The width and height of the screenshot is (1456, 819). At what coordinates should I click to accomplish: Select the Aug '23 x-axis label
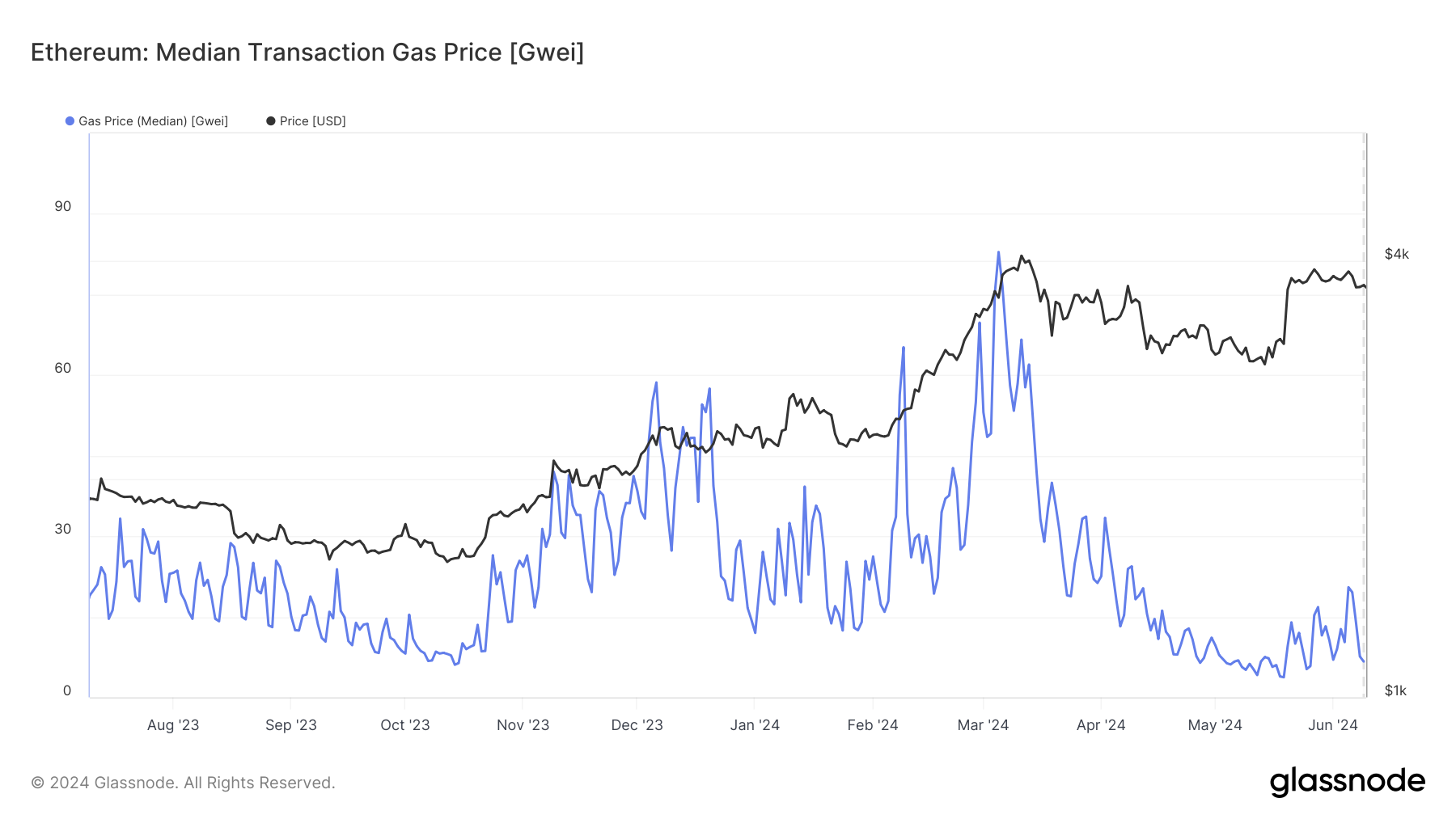pos(173,725)
